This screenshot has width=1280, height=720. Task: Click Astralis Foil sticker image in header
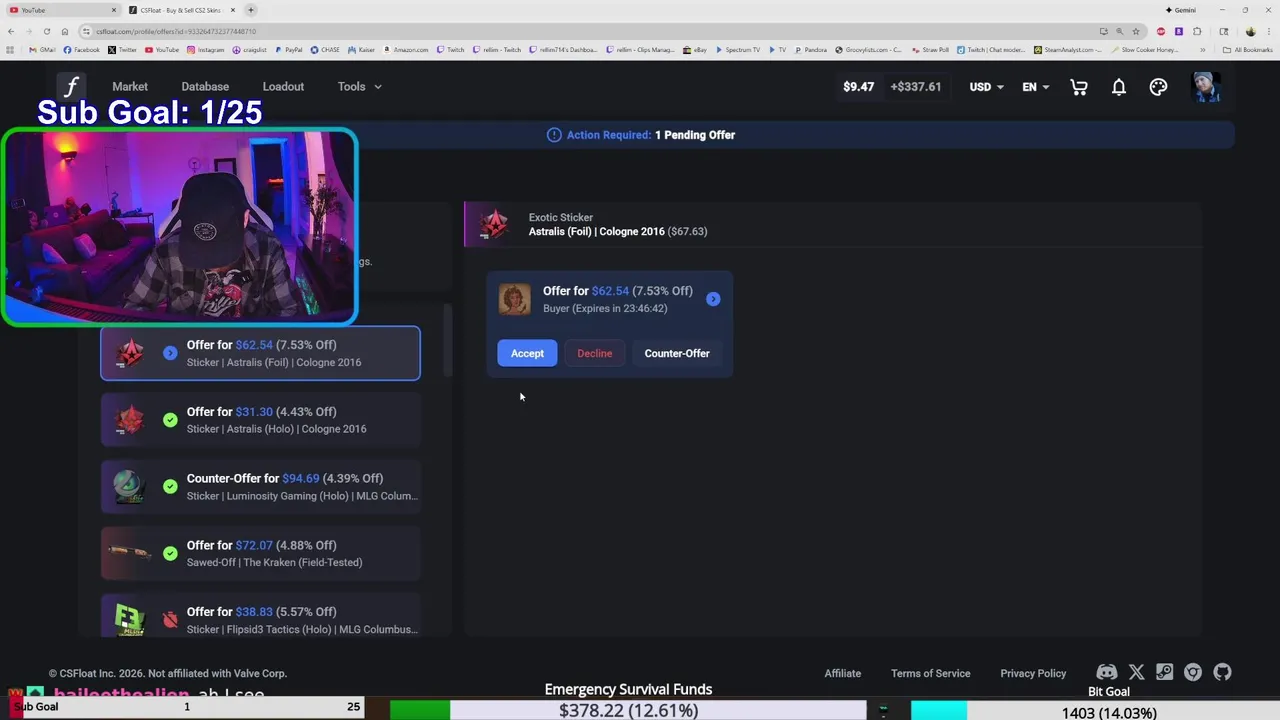coord(493,224)
